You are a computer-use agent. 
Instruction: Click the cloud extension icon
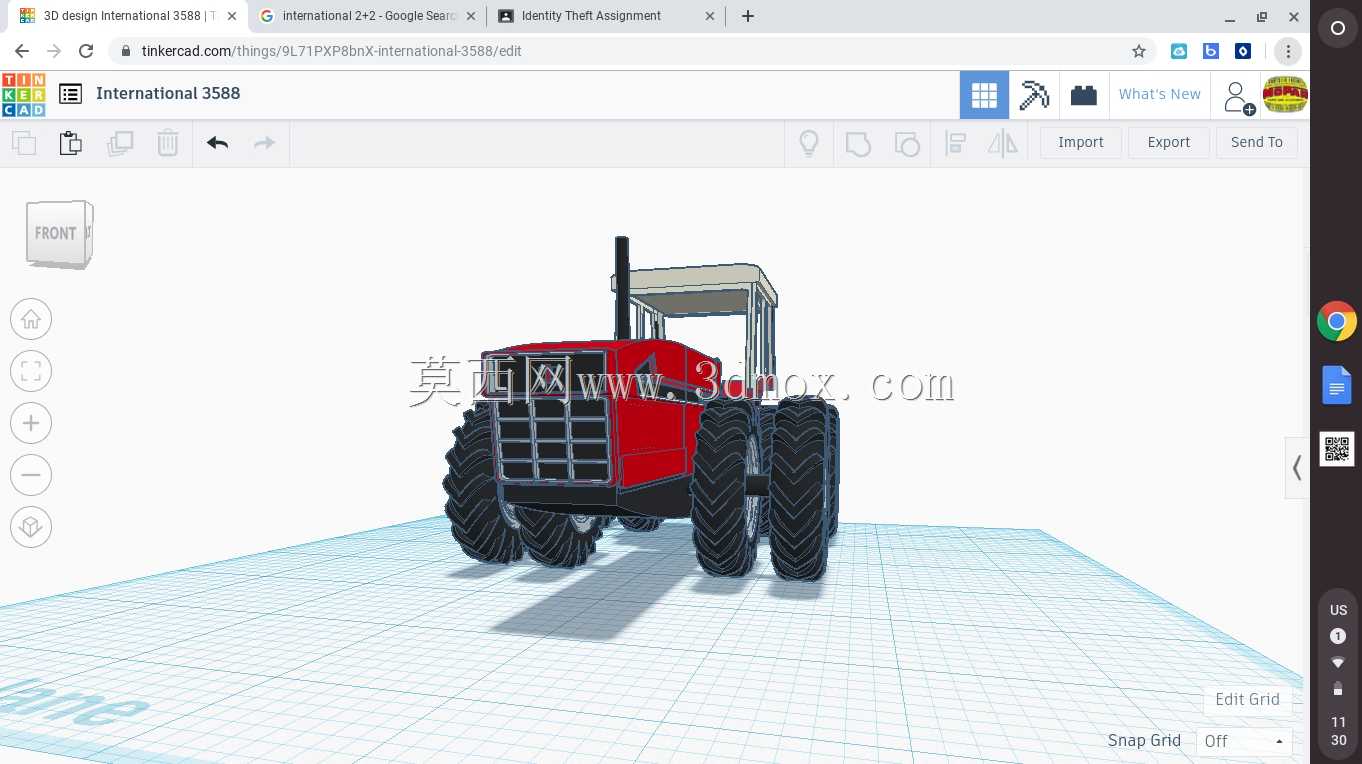pyautogui.click(x=1179, y=51)
